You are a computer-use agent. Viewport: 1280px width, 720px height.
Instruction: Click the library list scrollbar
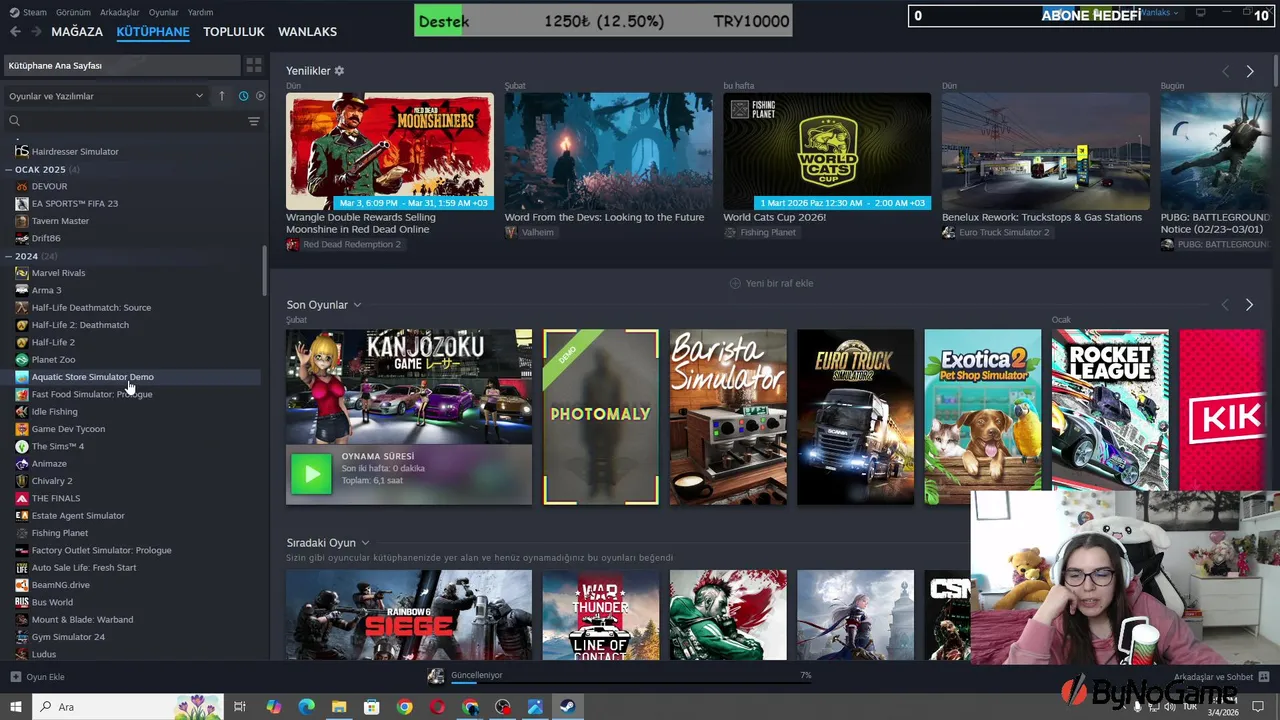pyautogui.click(x=264, y=270)
